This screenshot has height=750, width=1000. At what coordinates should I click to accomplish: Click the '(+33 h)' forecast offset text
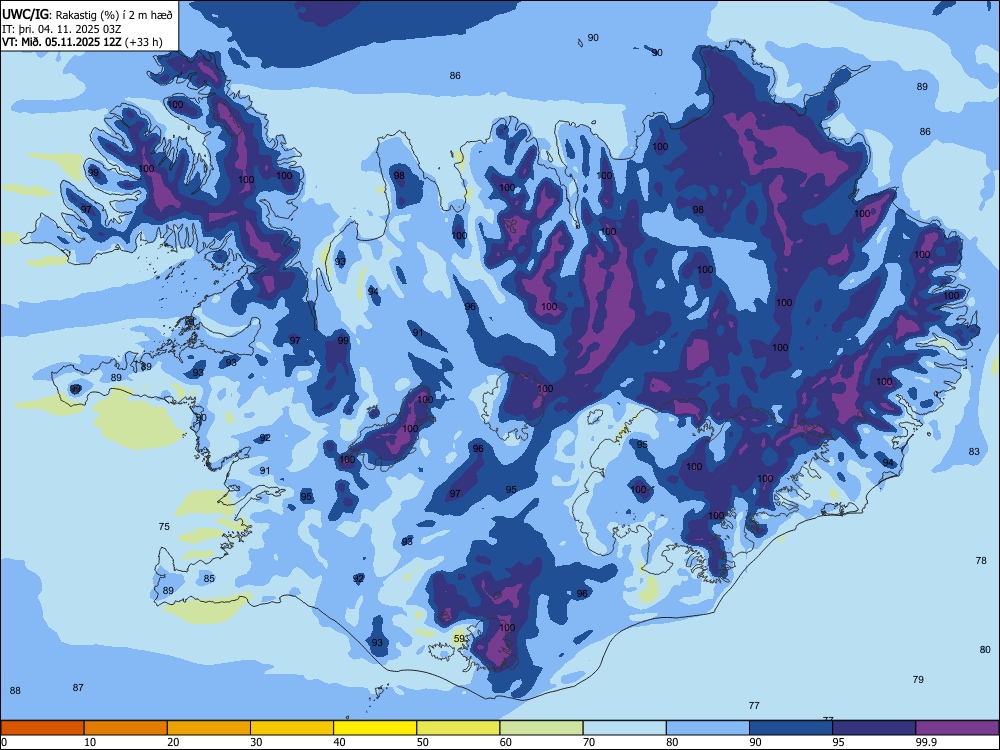(143, 43)
